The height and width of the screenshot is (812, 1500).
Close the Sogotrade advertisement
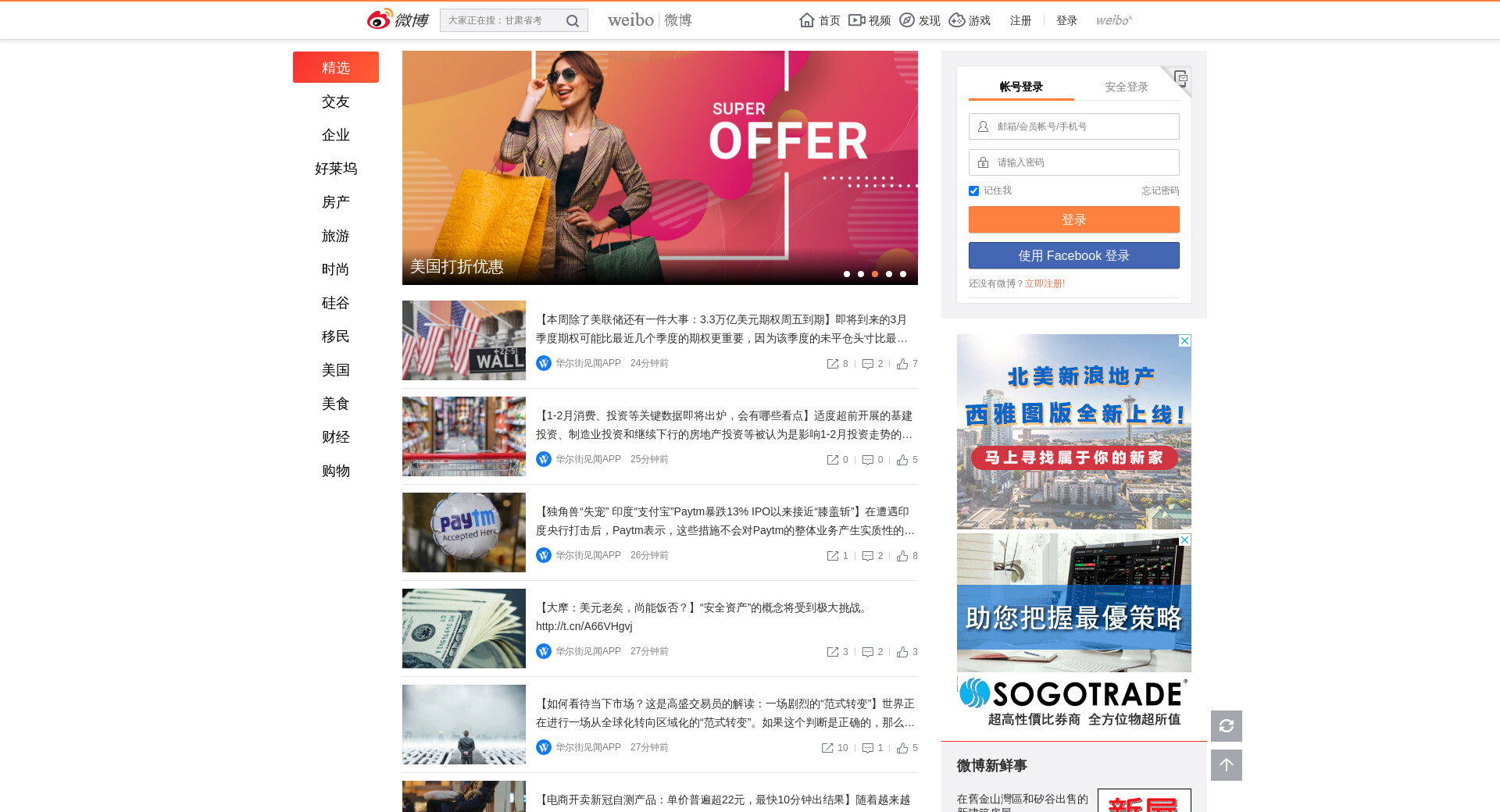[x=1185, y=540]
